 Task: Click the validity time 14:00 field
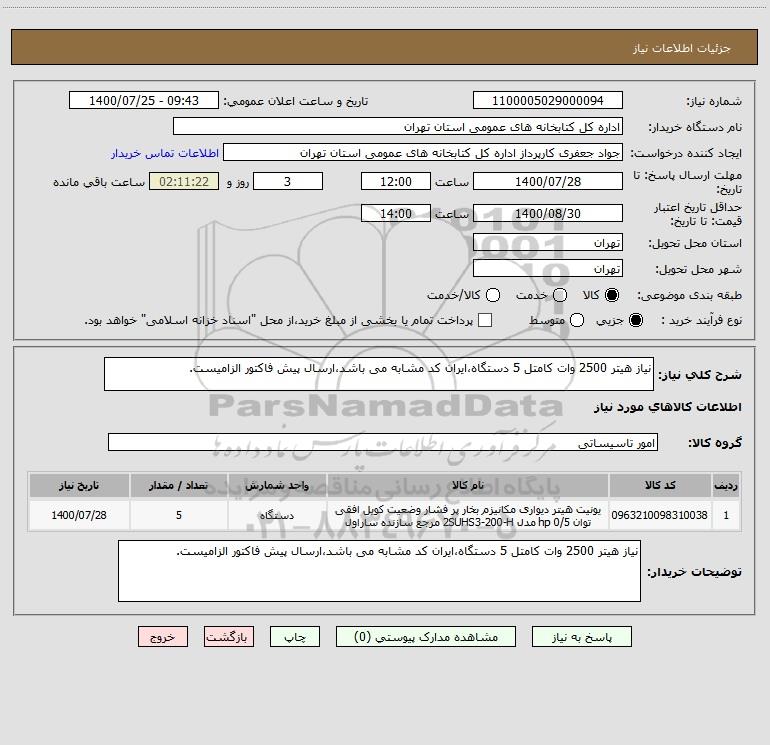pyautogui.click(x=396, y=213)
